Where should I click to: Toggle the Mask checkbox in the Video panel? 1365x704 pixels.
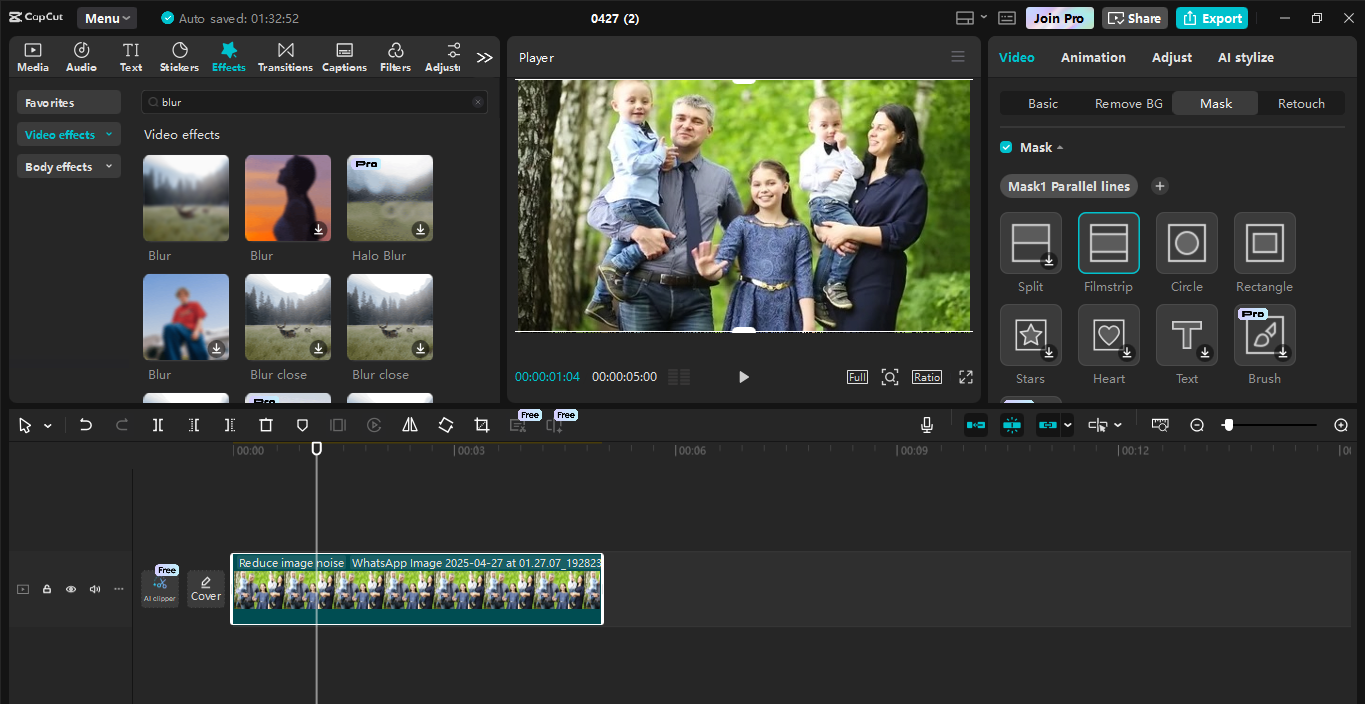1006,146
